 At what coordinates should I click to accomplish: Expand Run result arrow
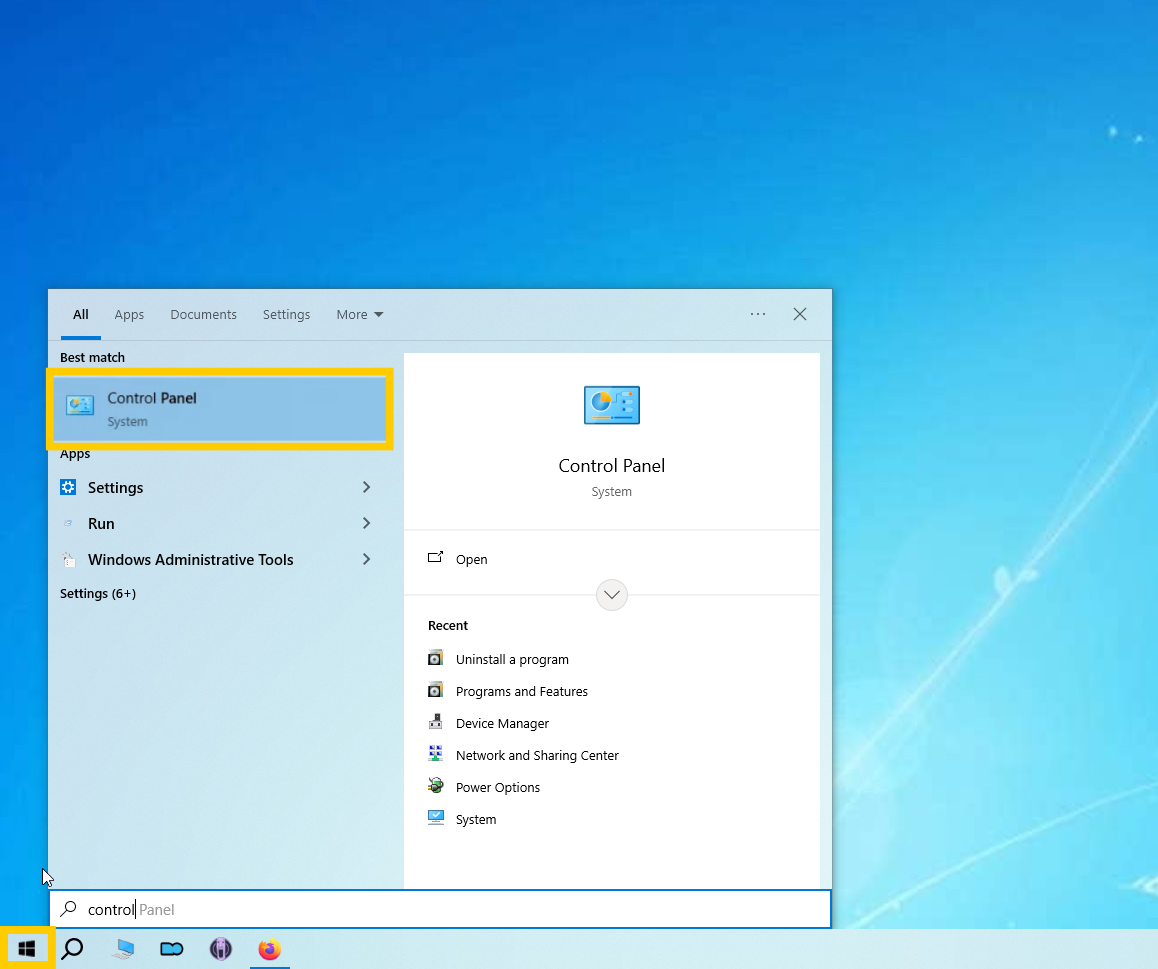click(x=366, y=524)
